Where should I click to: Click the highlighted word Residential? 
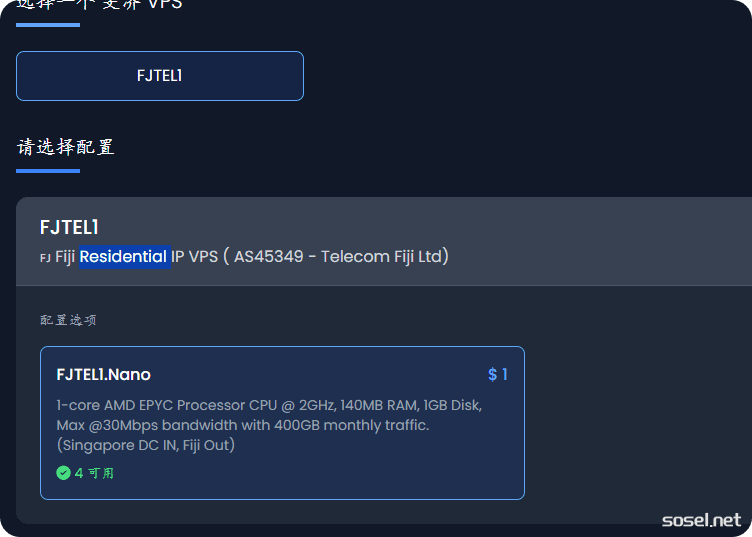point(124,257)
